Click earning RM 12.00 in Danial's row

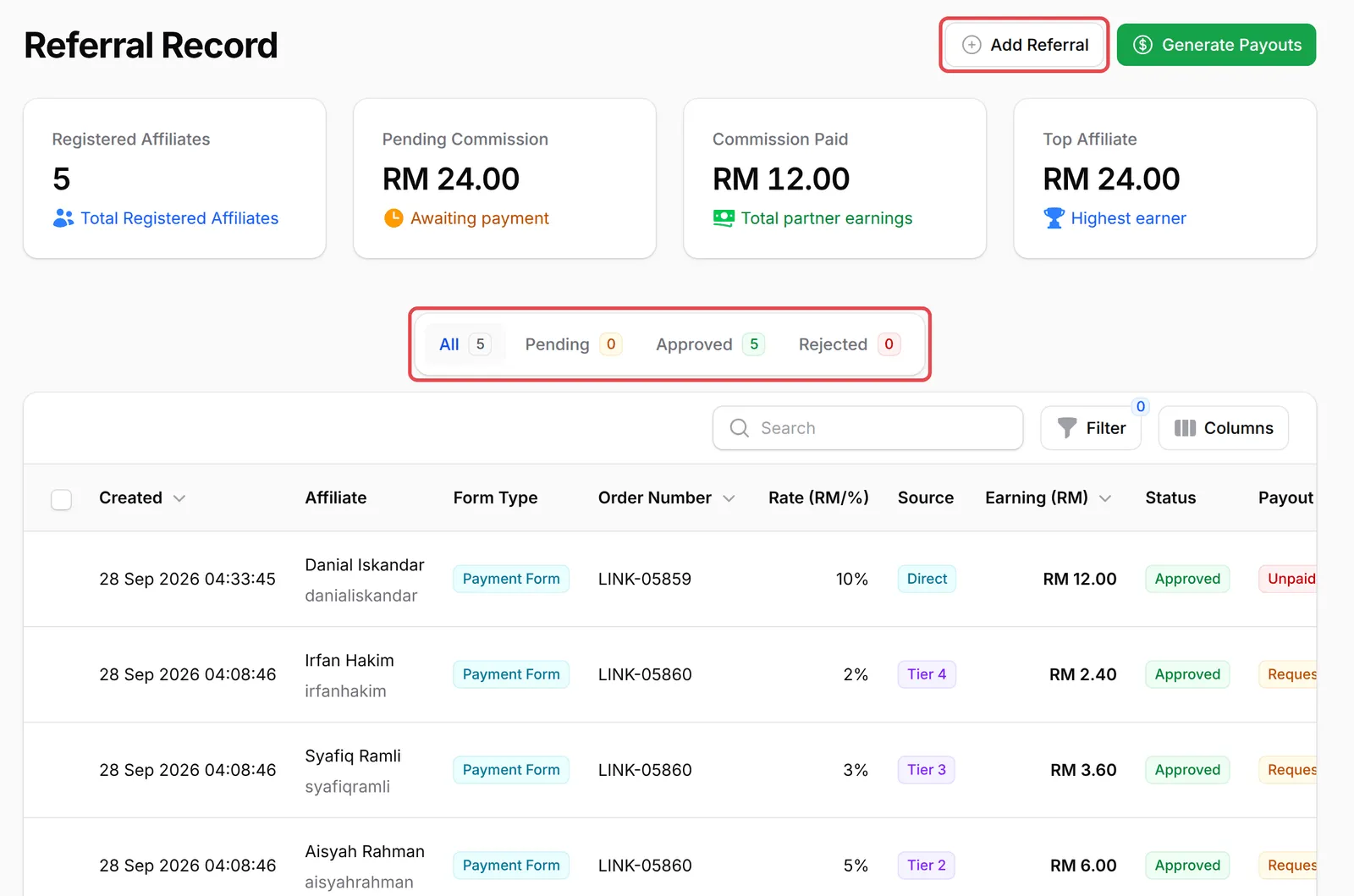pos(1079,579)
